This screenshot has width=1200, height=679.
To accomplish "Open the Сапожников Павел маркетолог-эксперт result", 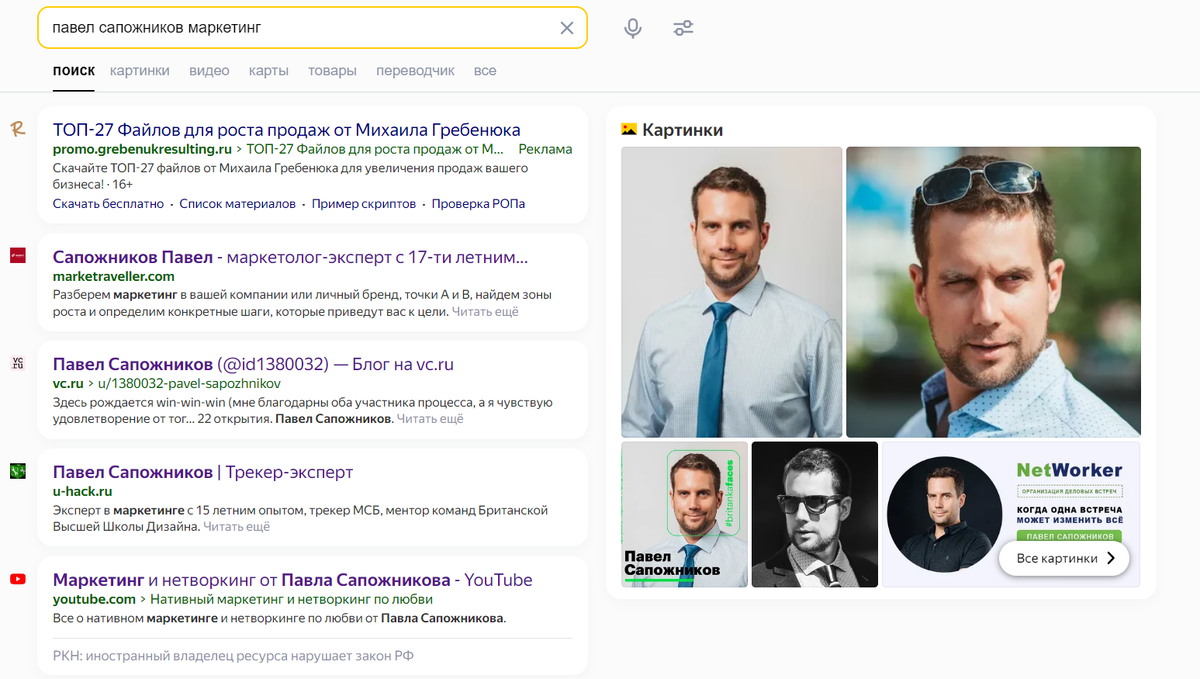I will point(291,257).
